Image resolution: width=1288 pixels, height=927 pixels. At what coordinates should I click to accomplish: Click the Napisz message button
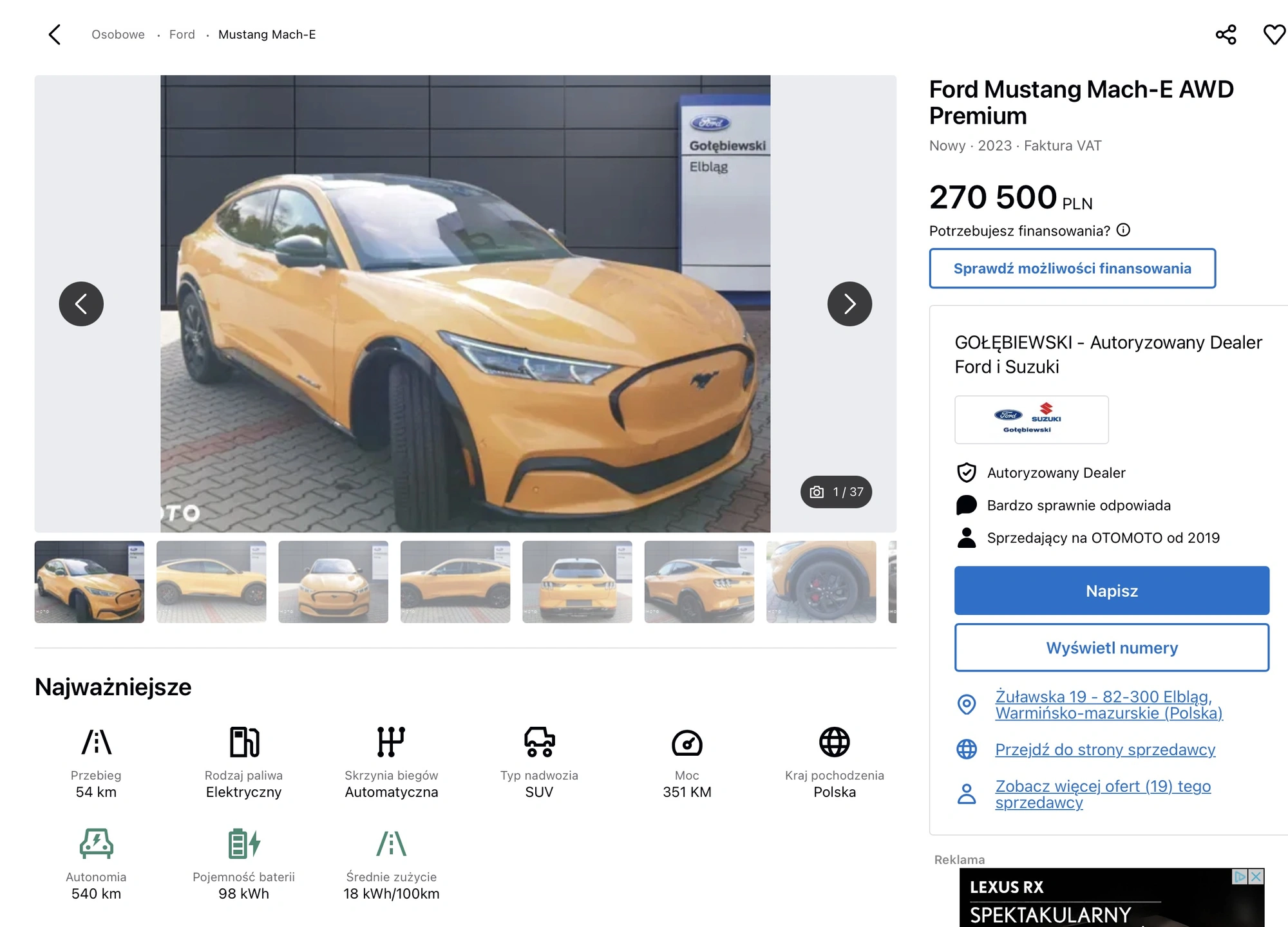pos(1112,590)
